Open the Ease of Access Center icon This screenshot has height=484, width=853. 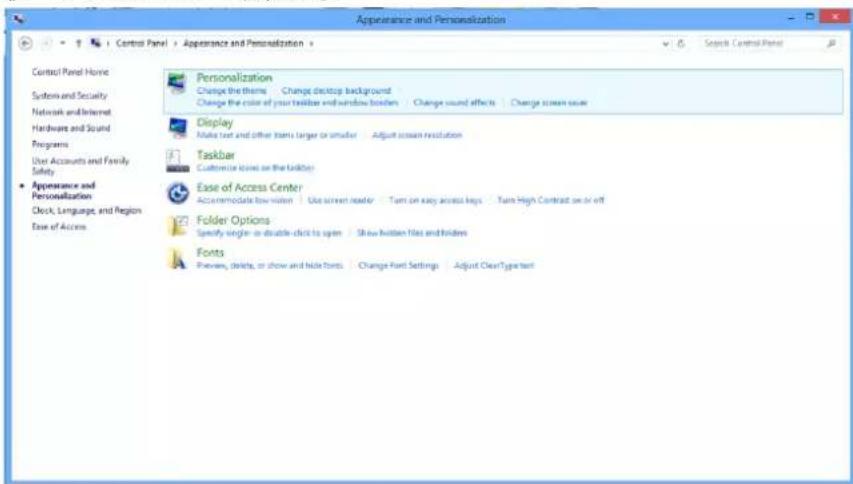pyautogui.click(x=177, y=193)
